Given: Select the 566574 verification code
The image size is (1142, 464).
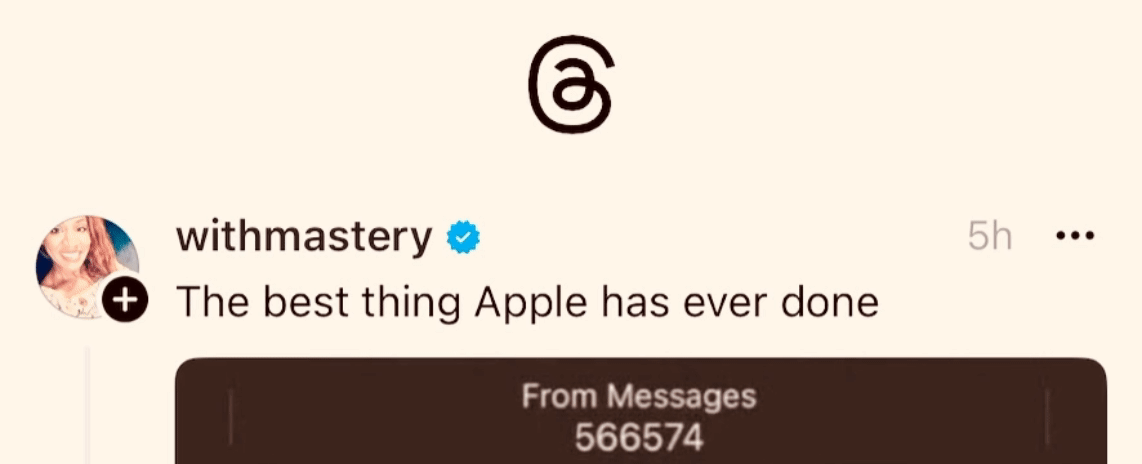Looking at the screenshot, I should 639,439.
